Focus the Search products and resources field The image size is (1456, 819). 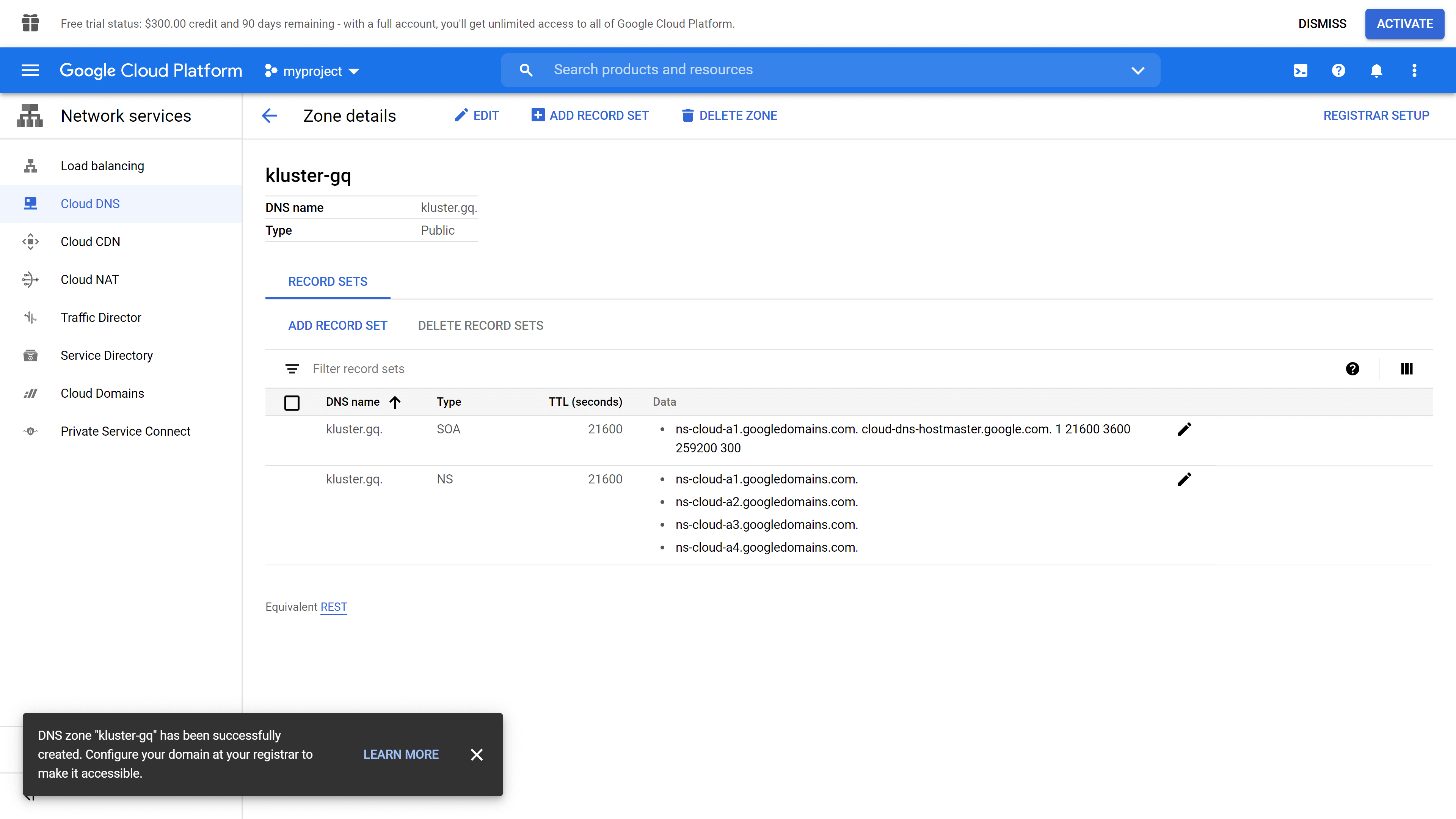point(830,70)
